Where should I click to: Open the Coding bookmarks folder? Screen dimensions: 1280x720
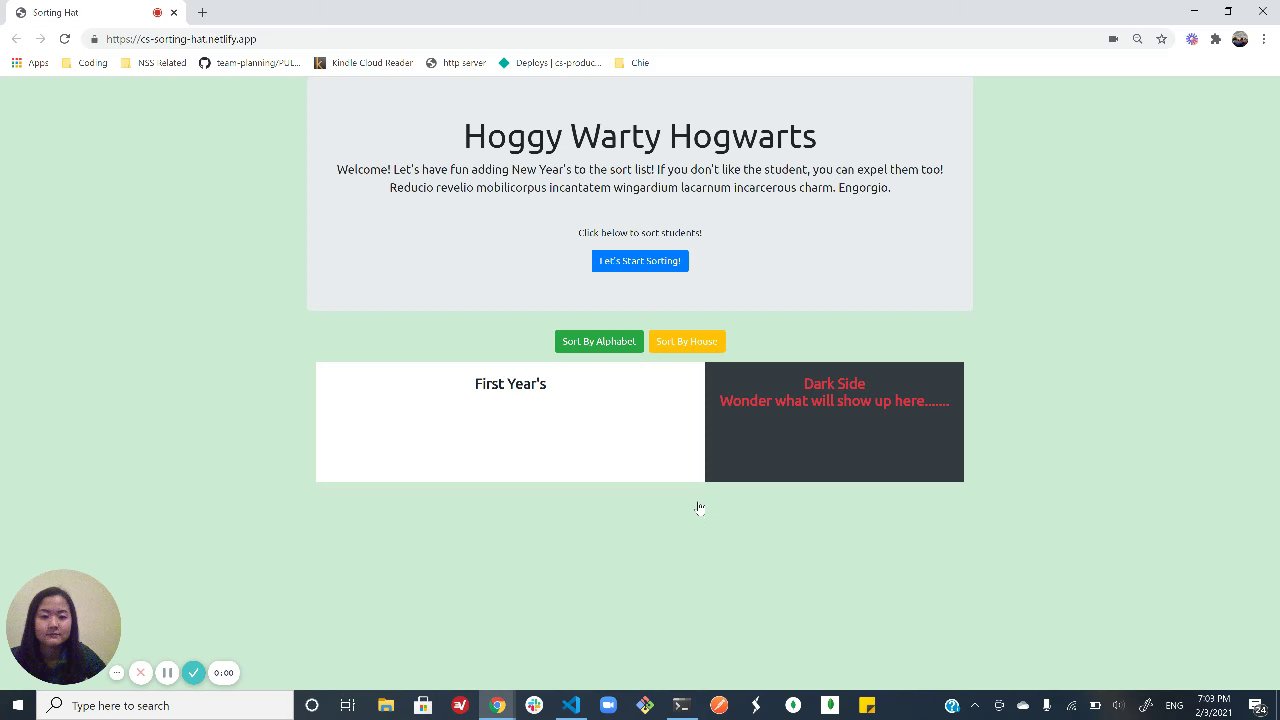[85, 63]
